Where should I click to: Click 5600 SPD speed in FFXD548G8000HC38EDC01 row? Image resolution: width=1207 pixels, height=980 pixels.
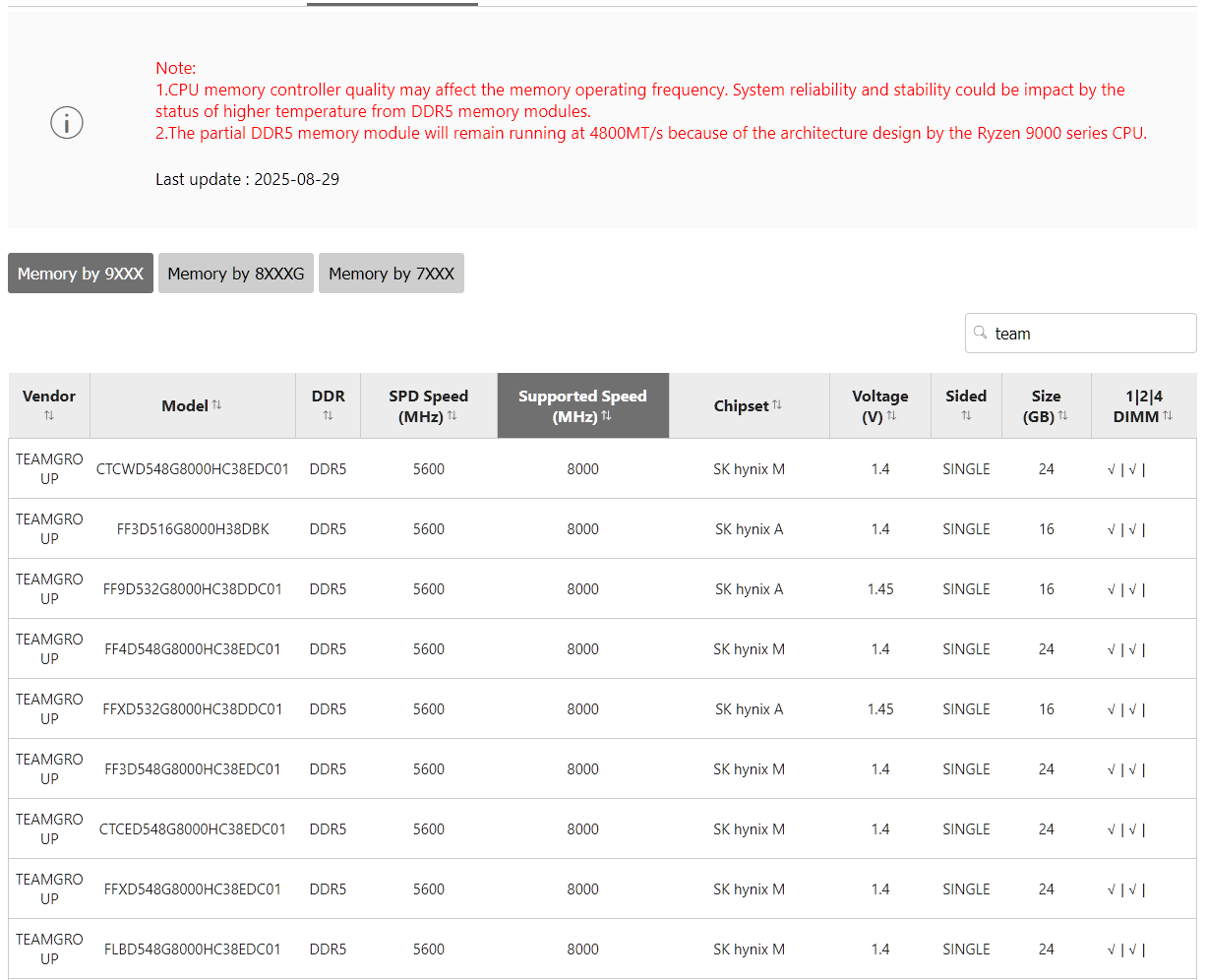[429, 889]
